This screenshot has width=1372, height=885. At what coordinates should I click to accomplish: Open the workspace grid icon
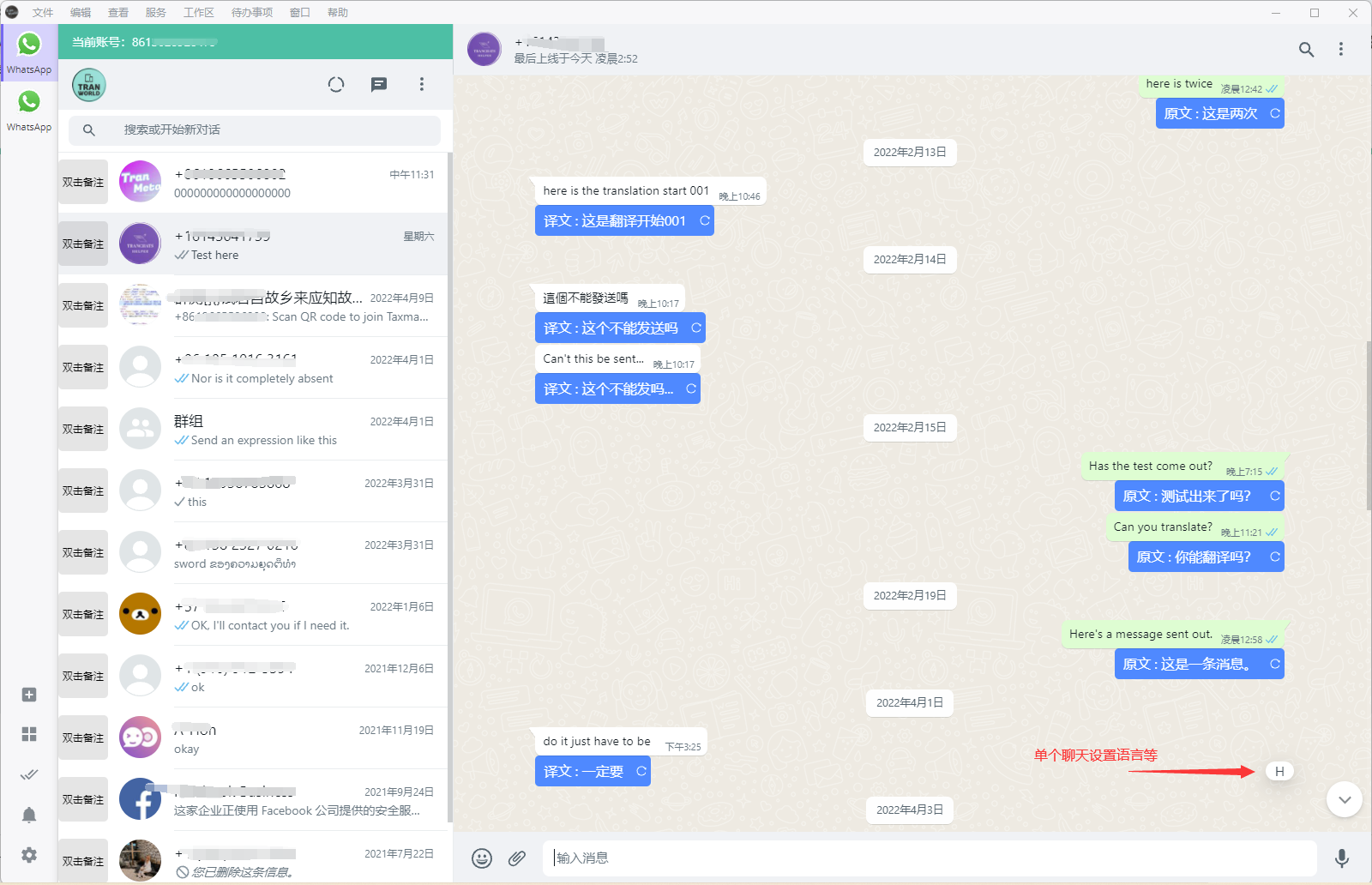click(x=29, y=733)
